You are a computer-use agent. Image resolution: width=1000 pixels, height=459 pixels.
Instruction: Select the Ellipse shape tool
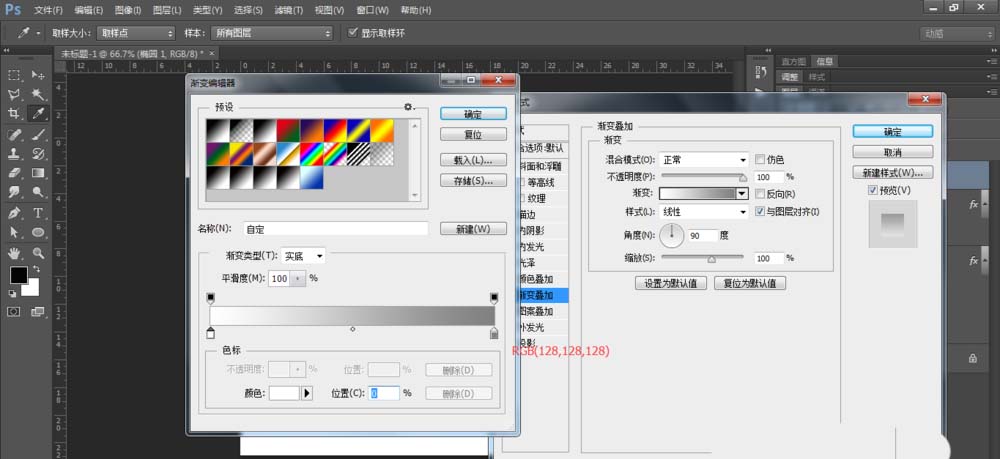click(38, 232)
